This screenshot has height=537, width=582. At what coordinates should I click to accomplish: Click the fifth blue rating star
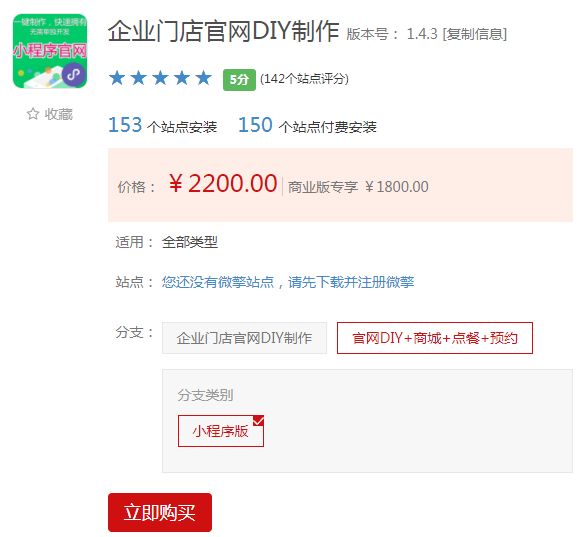click(204, 78)
